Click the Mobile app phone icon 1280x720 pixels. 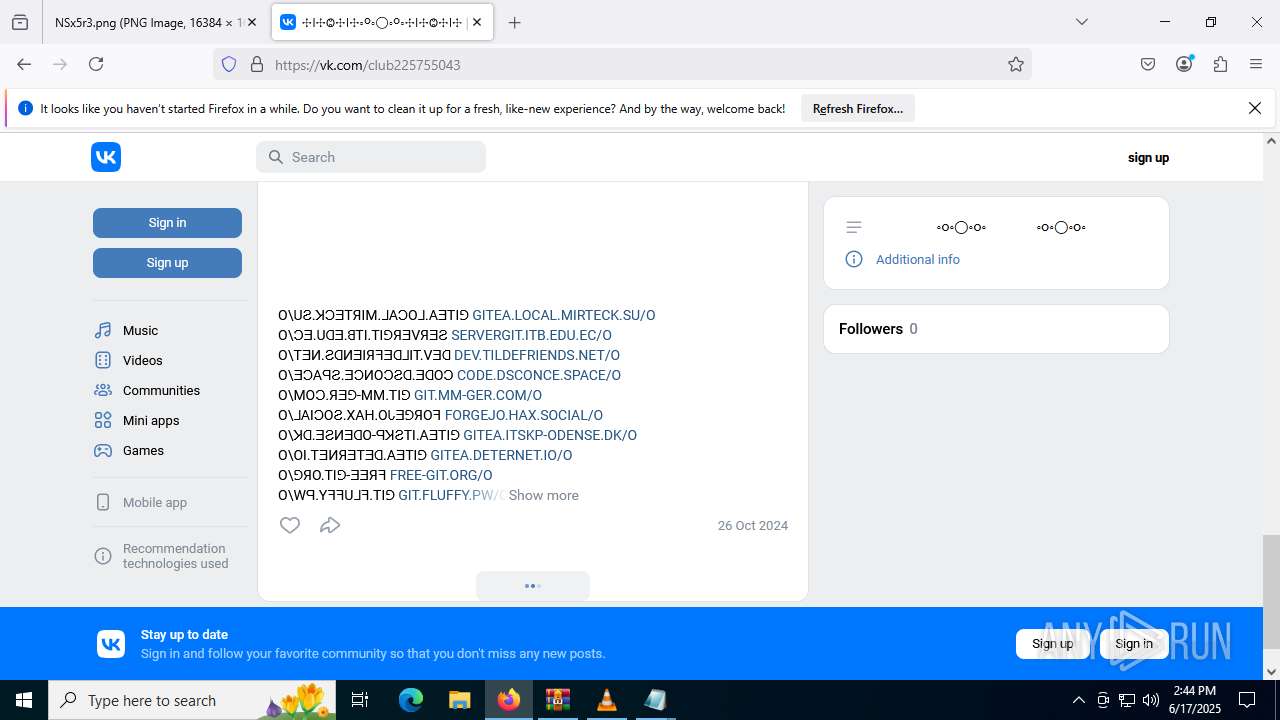pos(103,502)
